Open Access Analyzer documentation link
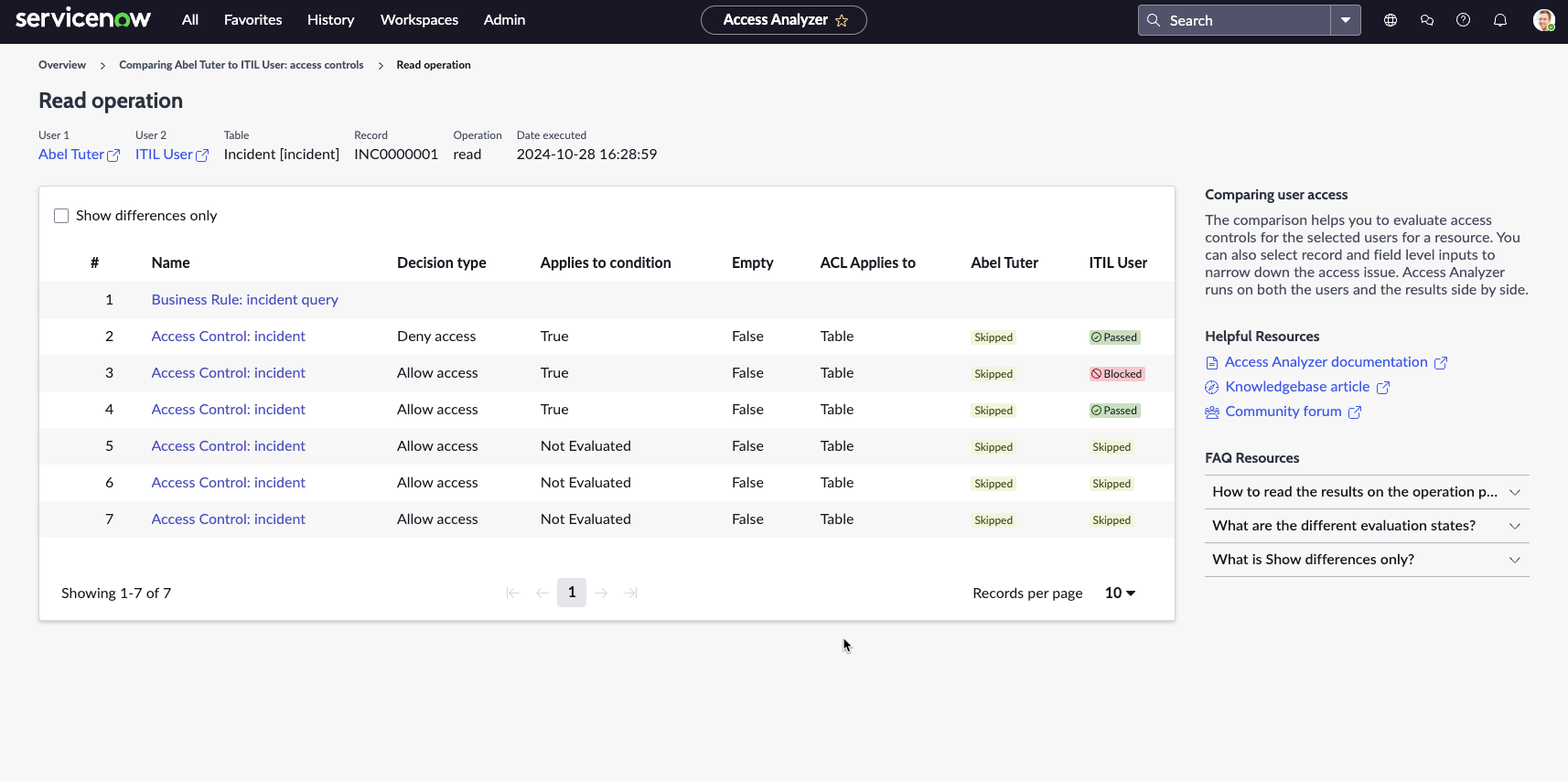Screen dimensions: 1568x781 pos(1326,362)
